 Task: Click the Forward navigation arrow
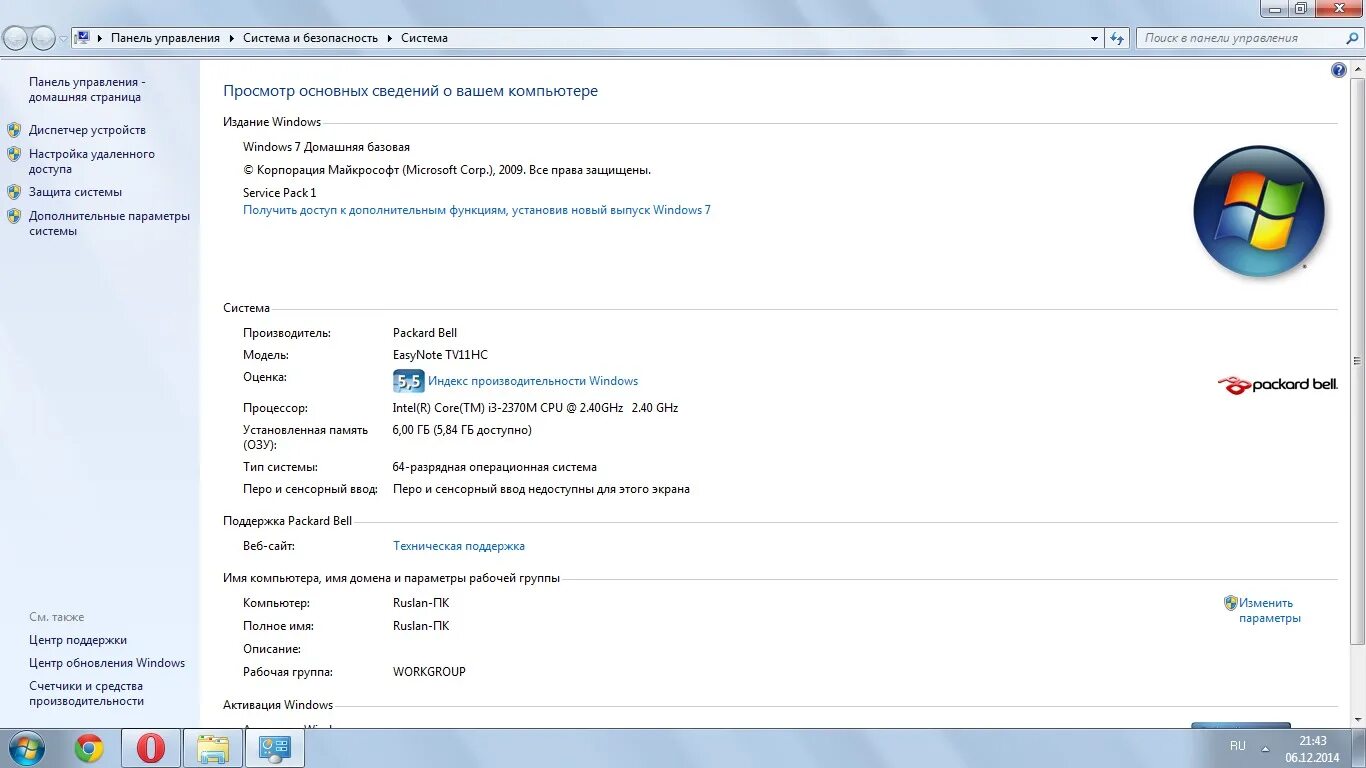(x=43, y=38)
